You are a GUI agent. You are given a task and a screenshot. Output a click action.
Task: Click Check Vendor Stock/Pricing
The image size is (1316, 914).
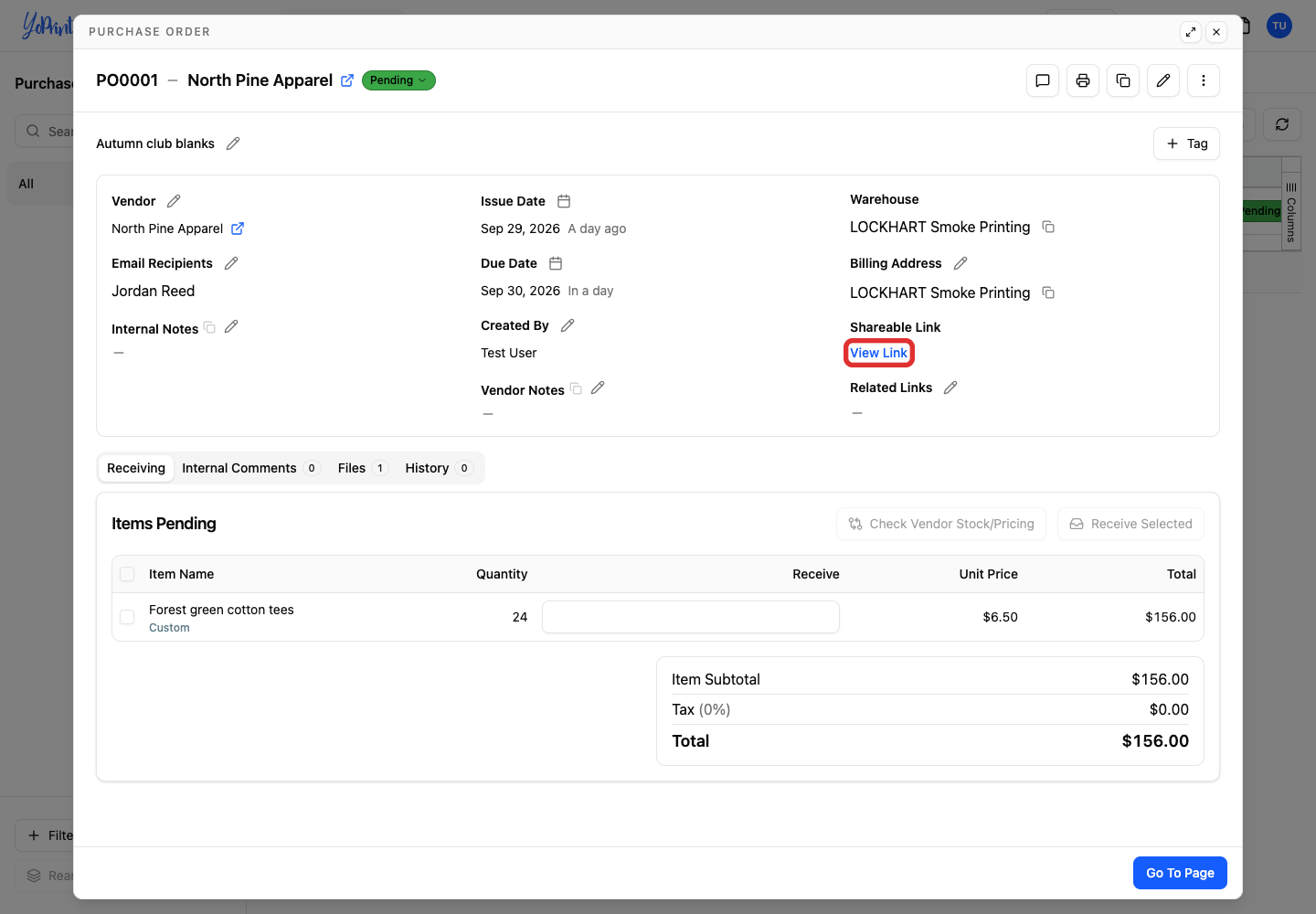point(941,524)
